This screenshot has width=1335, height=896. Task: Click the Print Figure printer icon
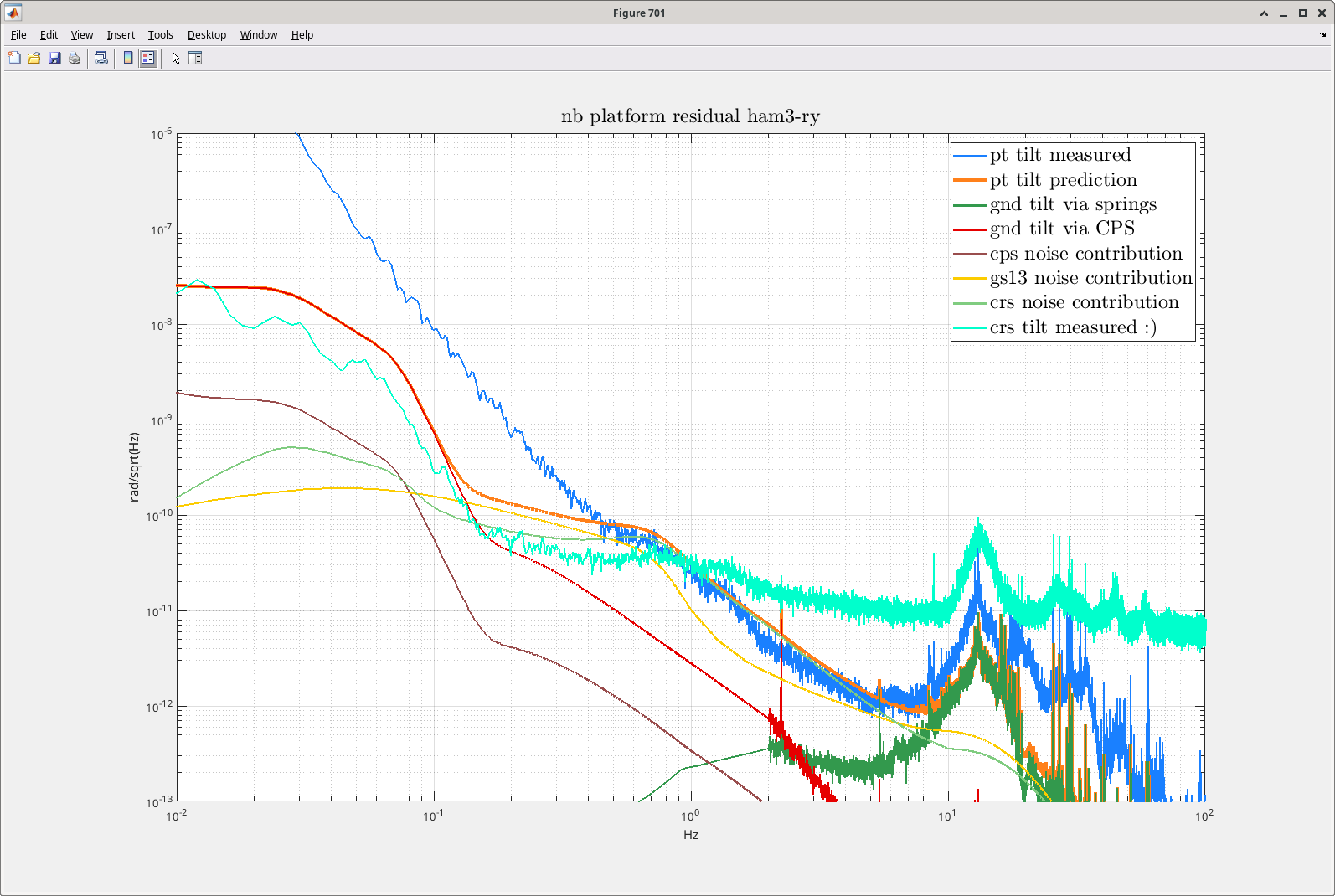75,58
